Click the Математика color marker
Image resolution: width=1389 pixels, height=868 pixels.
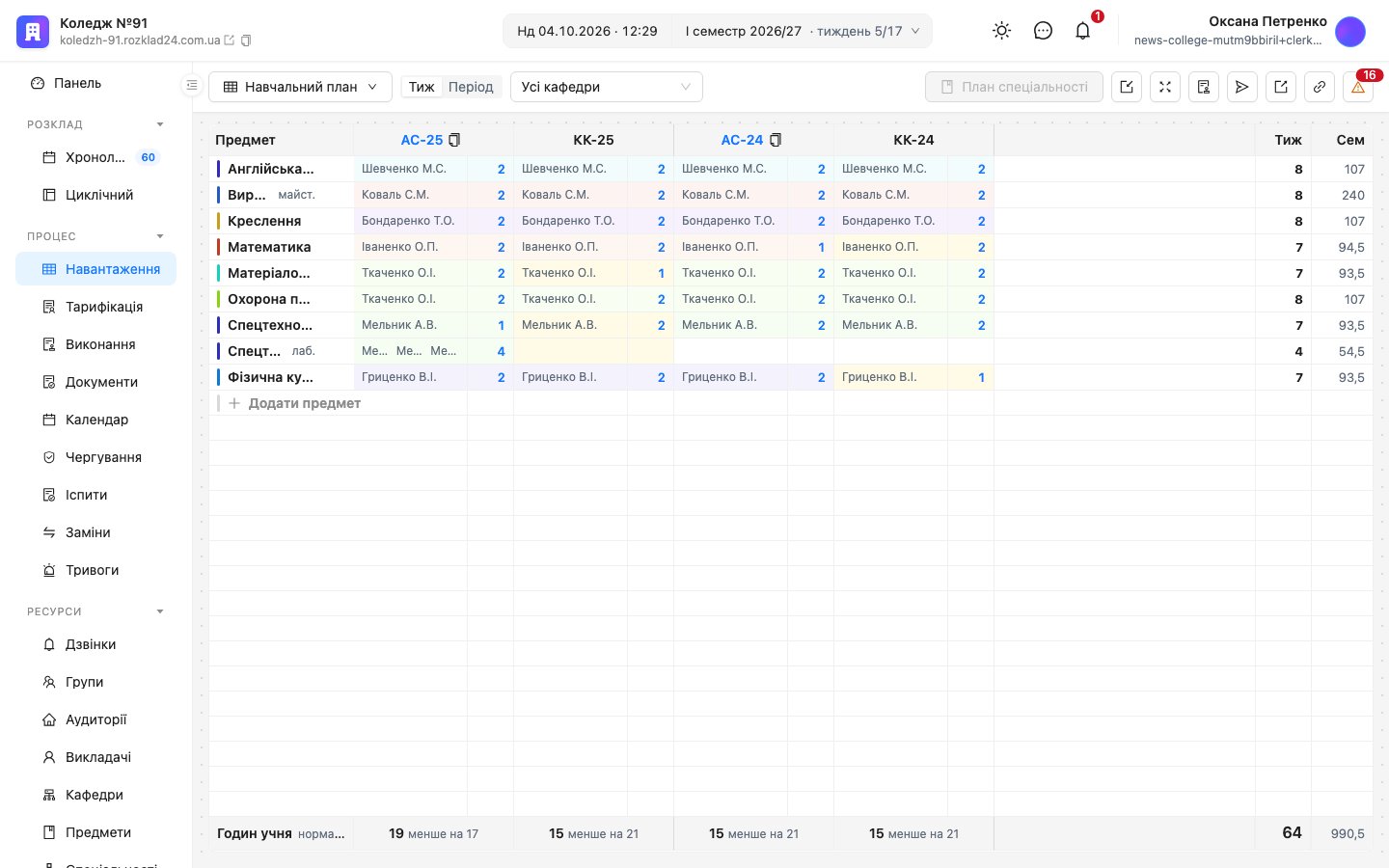219,247
